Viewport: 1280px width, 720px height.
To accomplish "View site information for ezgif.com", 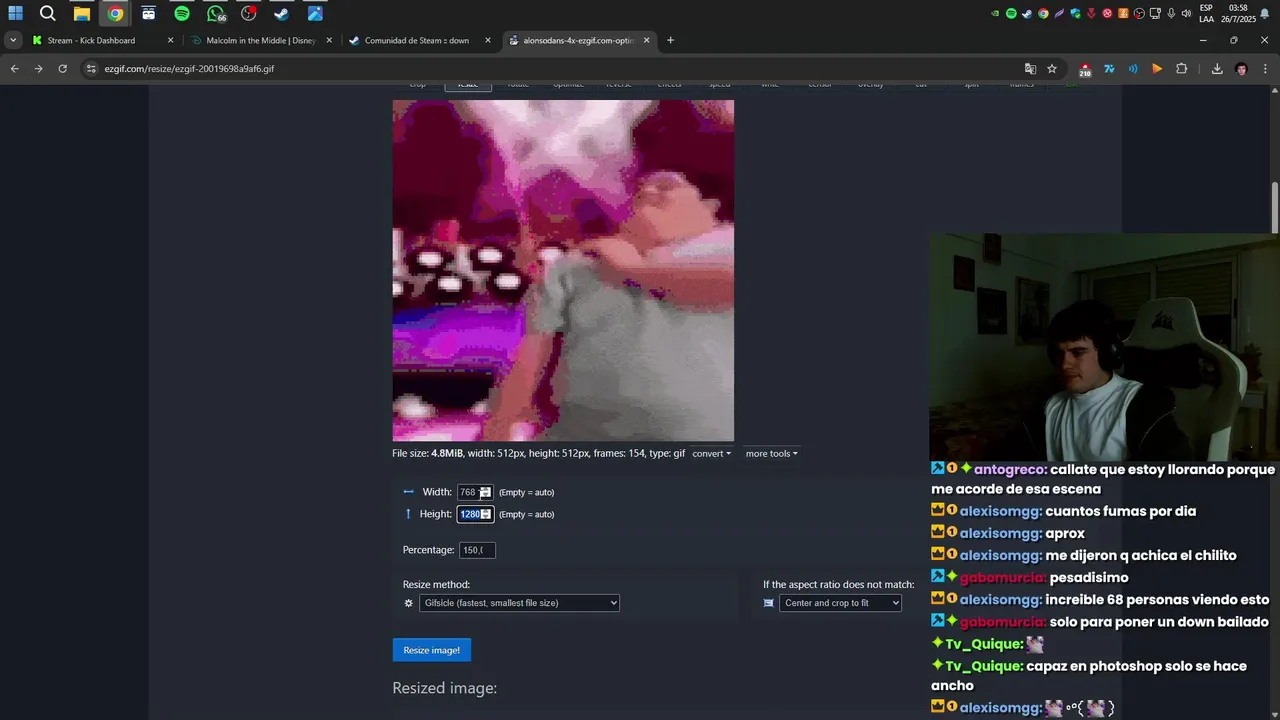I will pyautogui.click(x=91, y=69).
